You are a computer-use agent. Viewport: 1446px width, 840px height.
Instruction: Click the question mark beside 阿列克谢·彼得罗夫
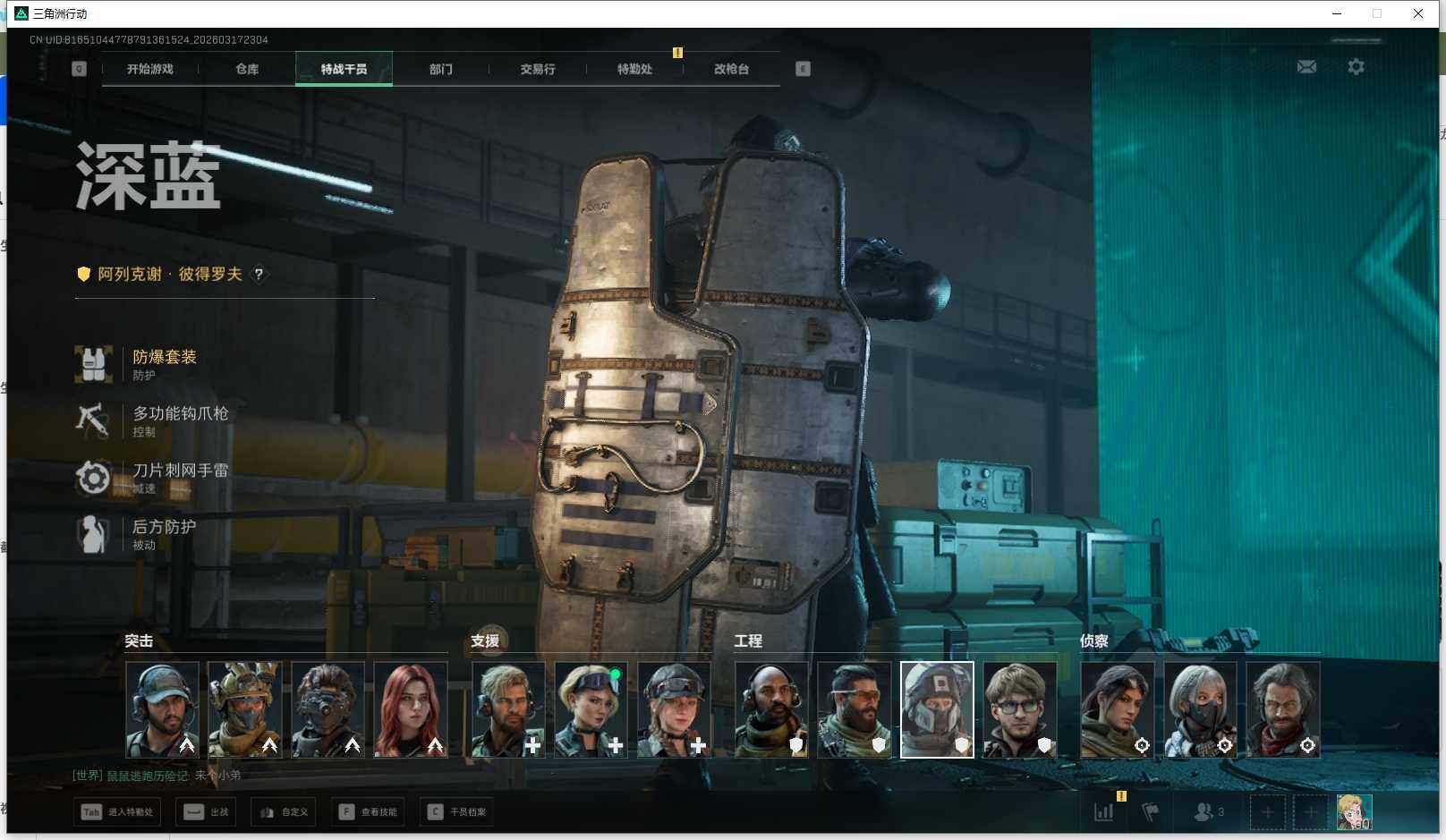pyautogui.click(x=259, y=275)
